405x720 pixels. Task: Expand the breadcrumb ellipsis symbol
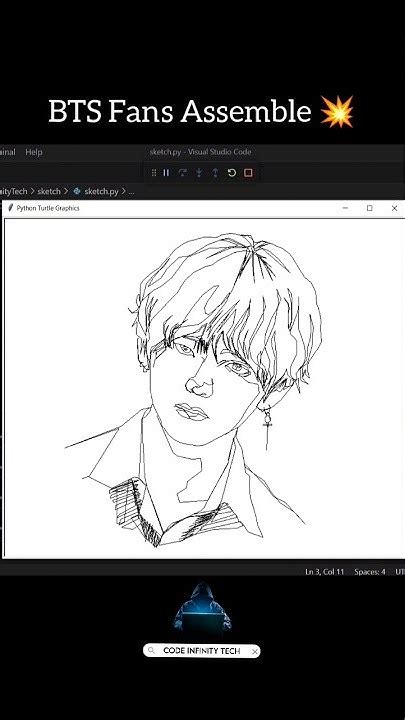coord(131,191)
